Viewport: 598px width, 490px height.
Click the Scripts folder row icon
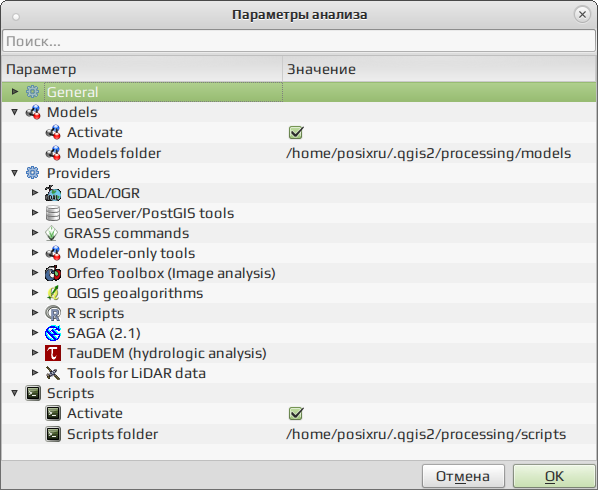coord(53,434)
